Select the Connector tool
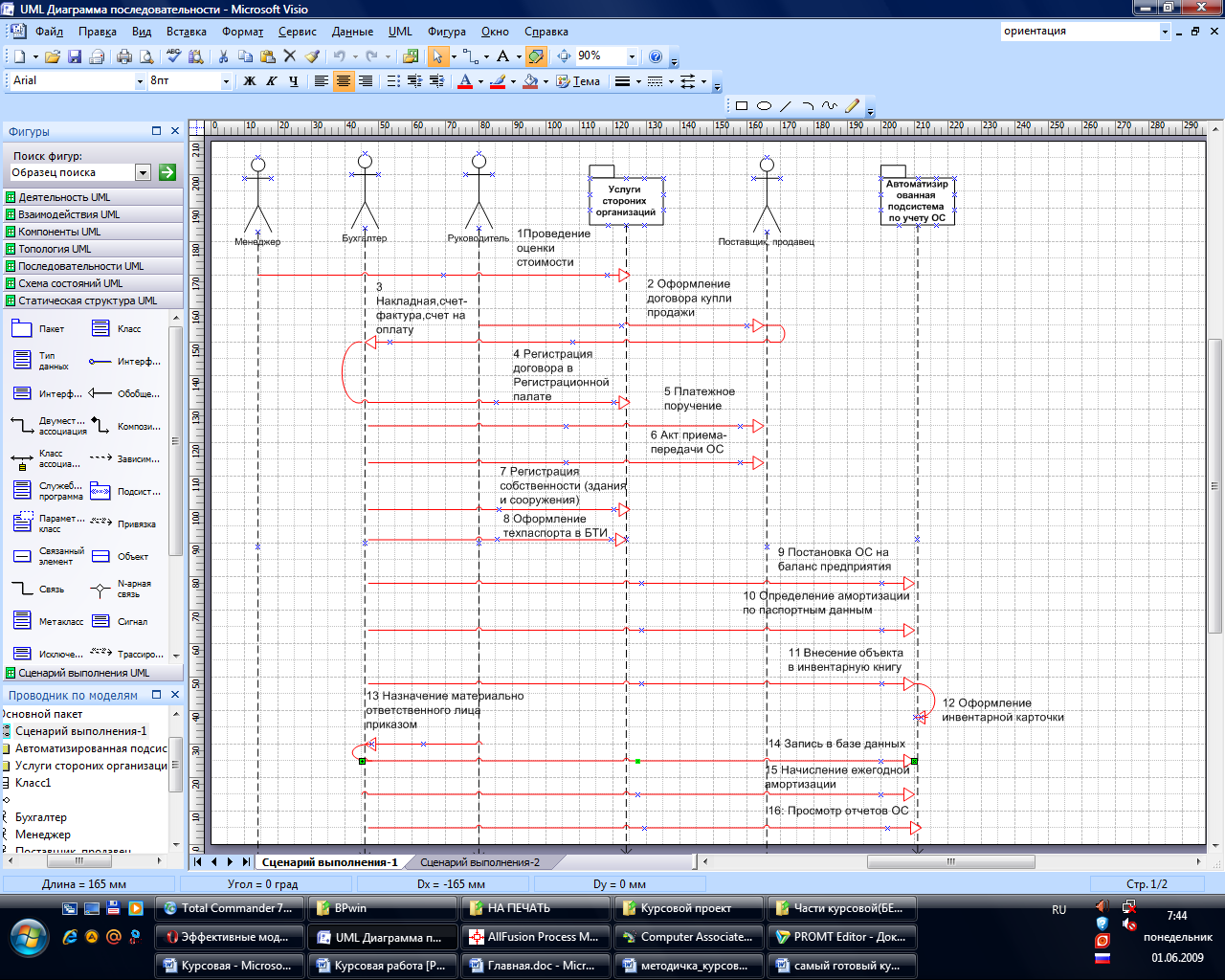1225x980 pixels. coord(469,56)
